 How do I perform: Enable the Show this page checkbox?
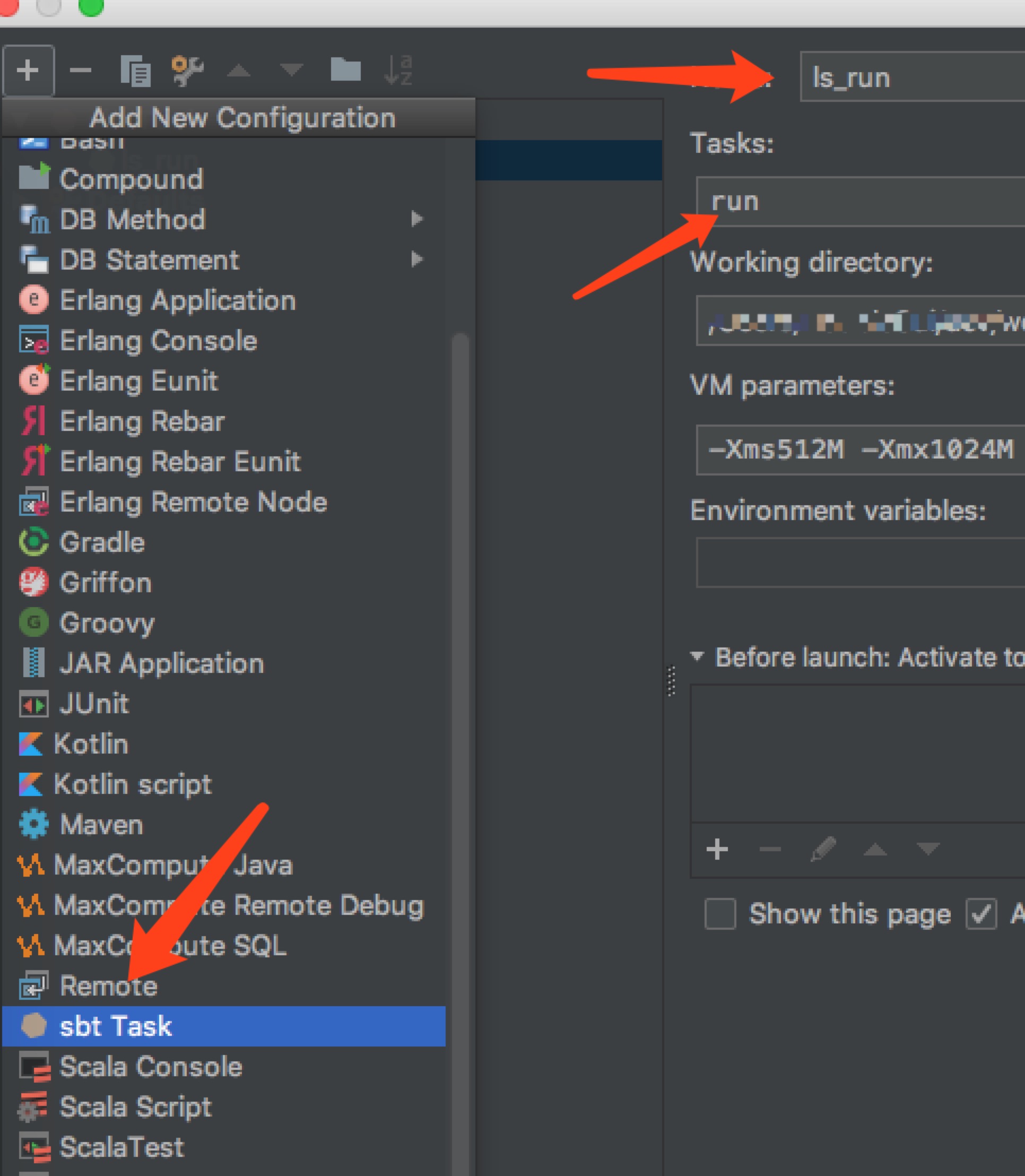720,913
